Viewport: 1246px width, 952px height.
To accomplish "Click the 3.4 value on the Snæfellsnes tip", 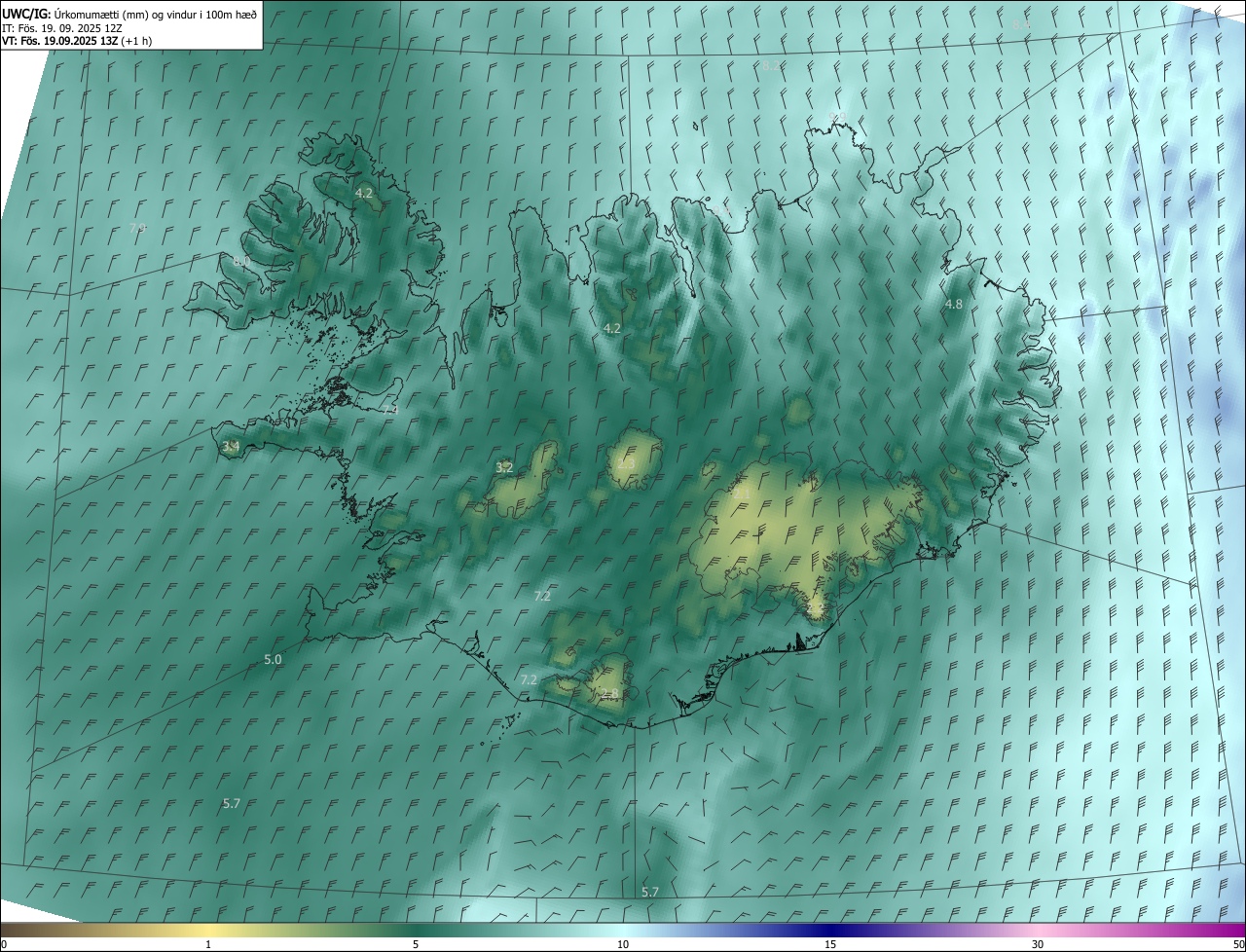I will tap(231, 447).
